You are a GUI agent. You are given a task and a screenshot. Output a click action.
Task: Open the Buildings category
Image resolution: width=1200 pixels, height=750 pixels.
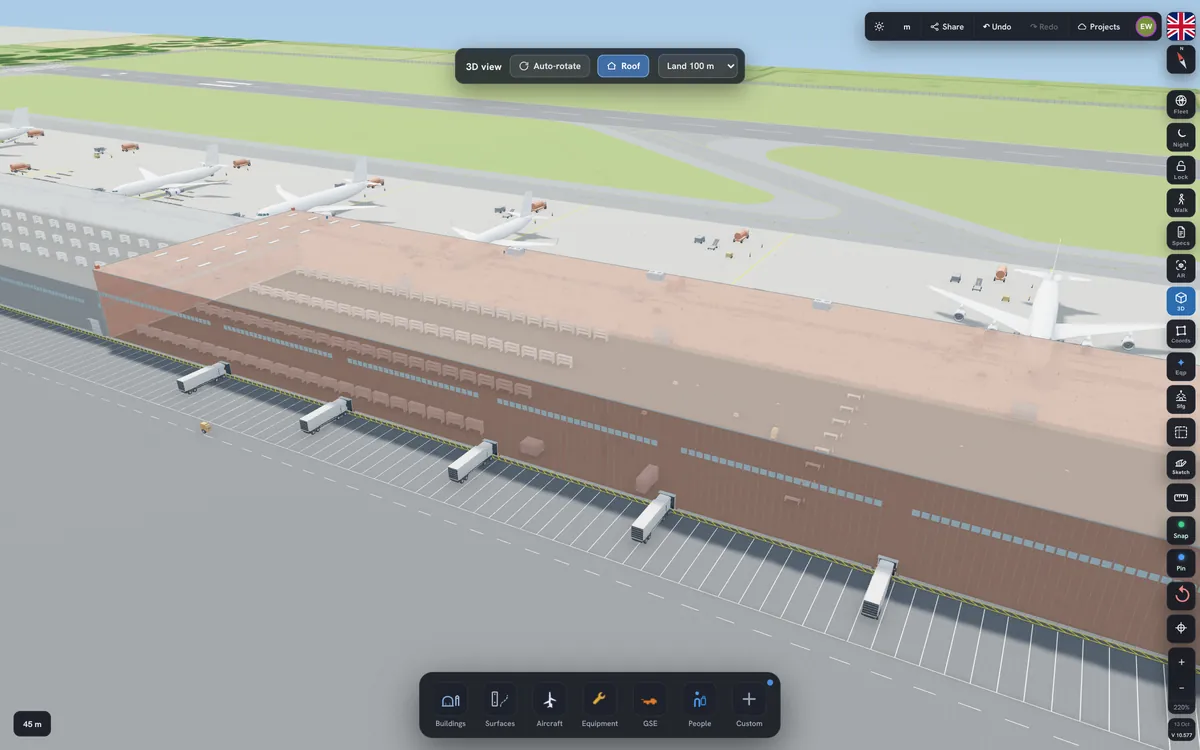pyautogui.click(x=450, y=706)
